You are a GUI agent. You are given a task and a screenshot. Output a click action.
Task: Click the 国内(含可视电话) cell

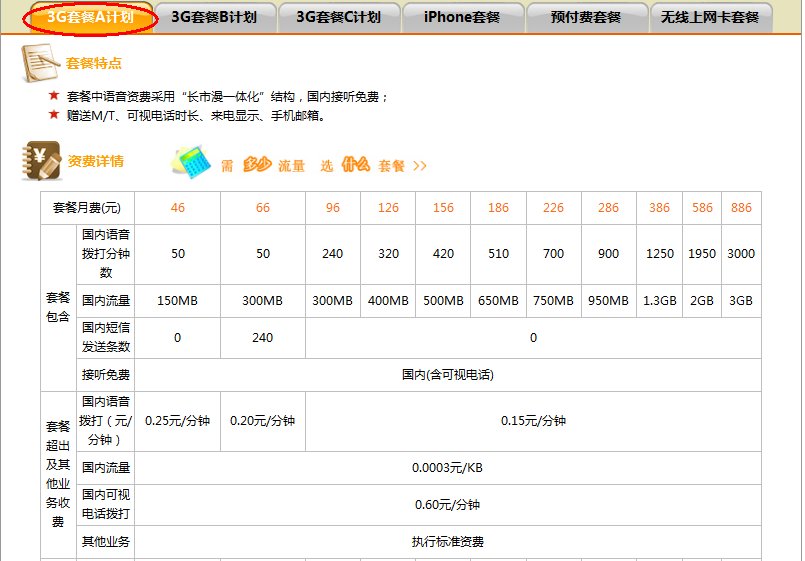click(448, 375)
